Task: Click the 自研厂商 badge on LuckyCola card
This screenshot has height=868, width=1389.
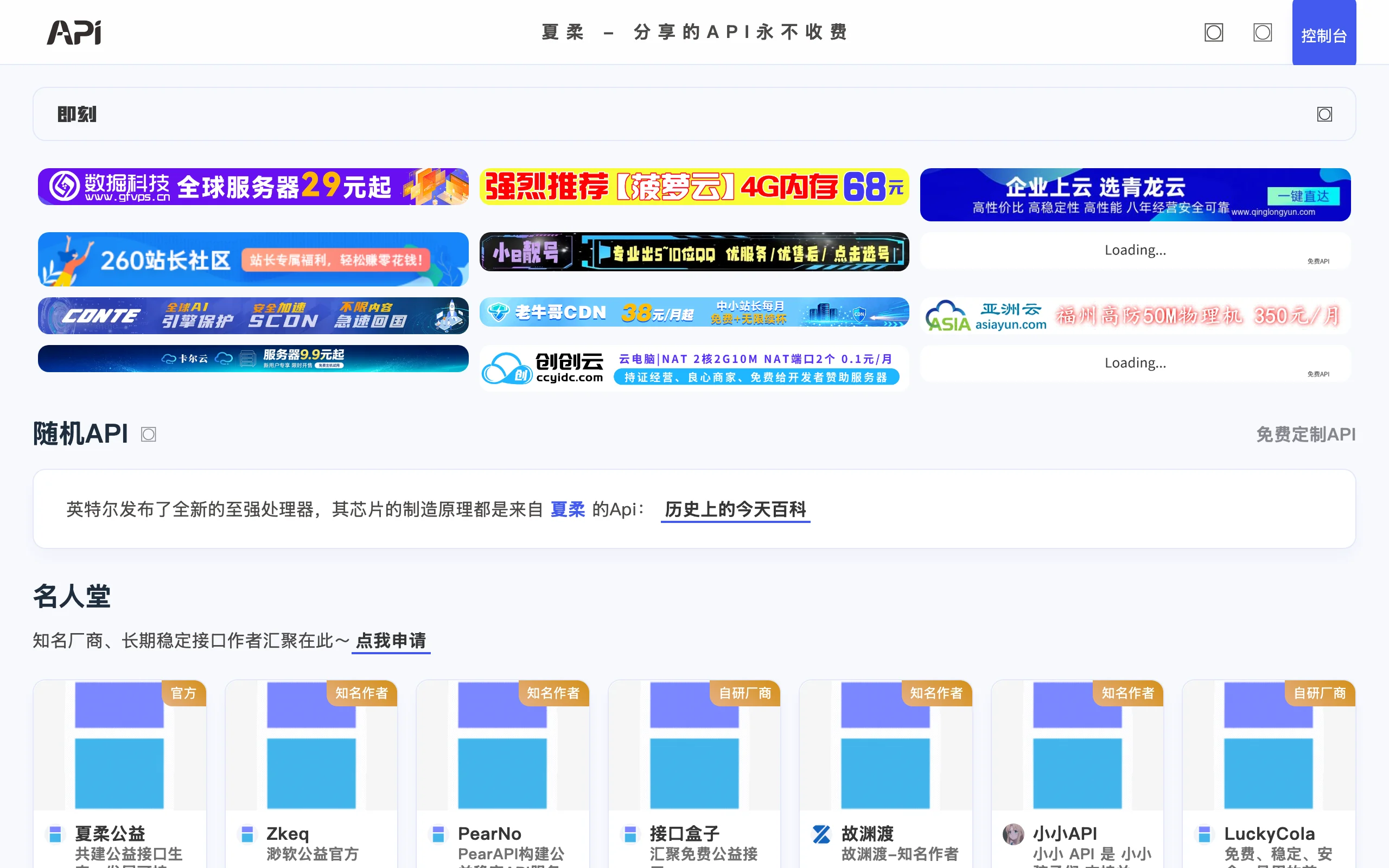Action: tap(1320, 693)
